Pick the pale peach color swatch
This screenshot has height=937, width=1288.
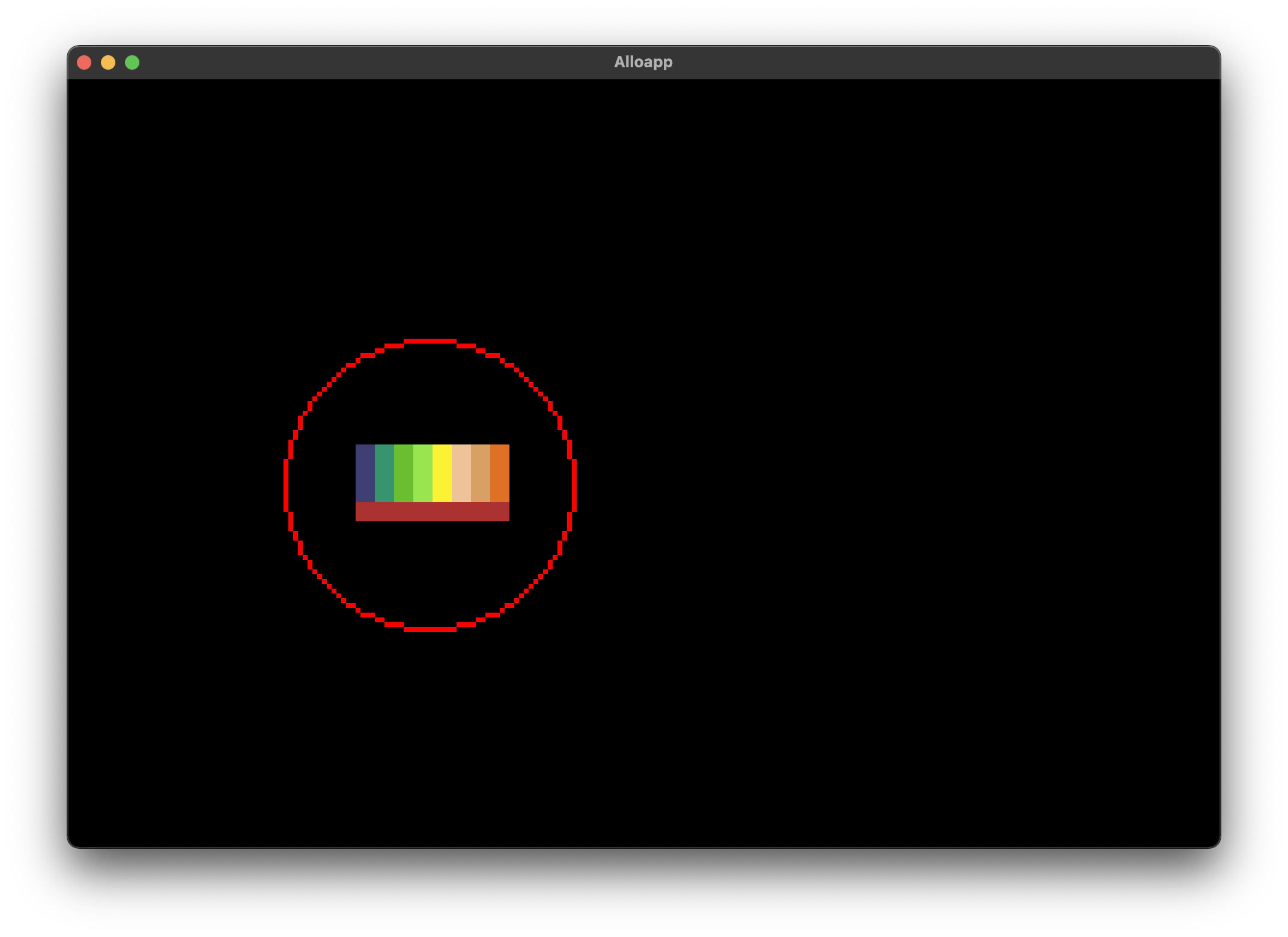(x=461, y=473)
